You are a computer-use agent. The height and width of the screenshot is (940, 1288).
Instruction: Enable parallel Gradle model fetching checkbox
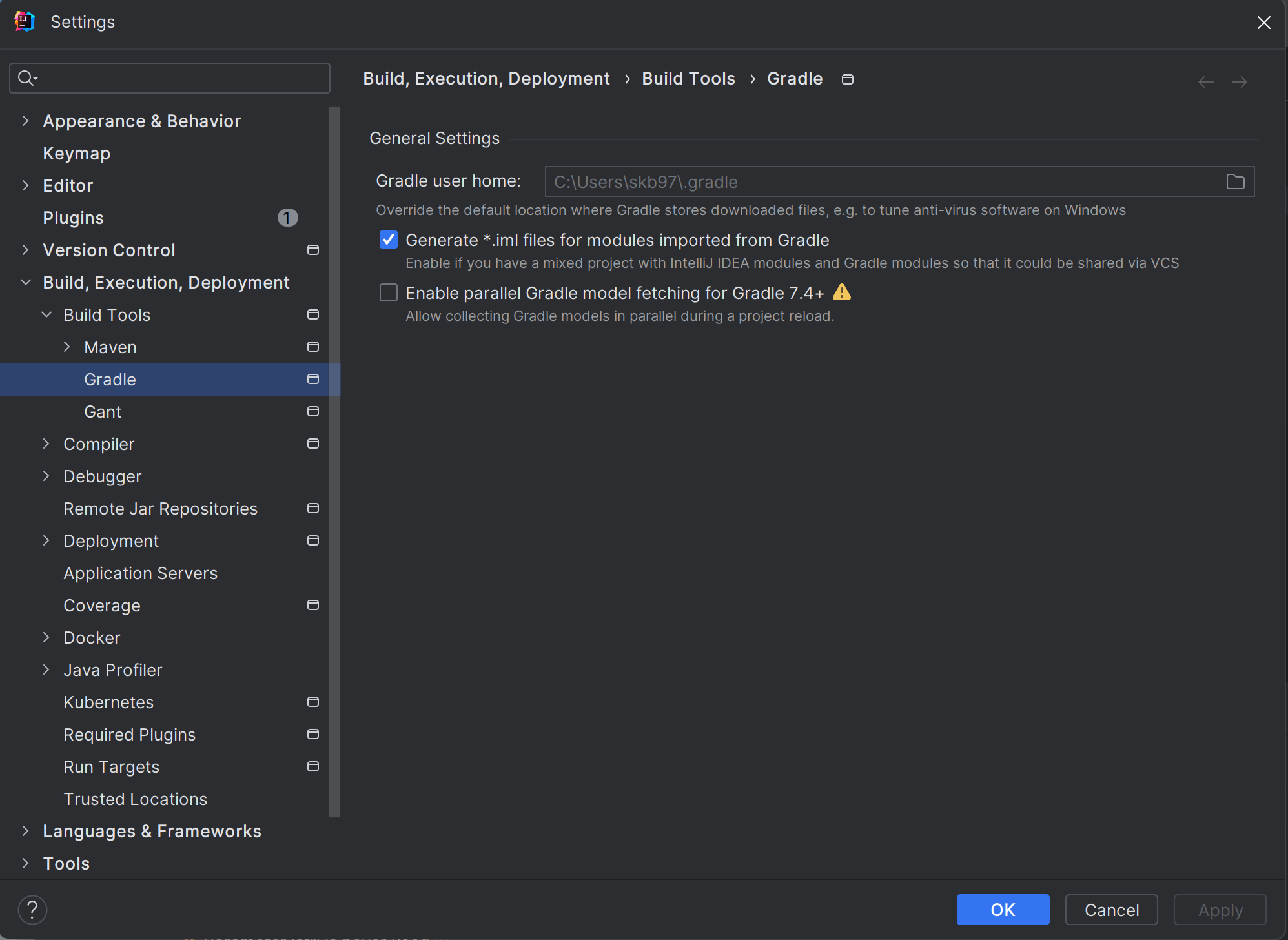[388, 292]
